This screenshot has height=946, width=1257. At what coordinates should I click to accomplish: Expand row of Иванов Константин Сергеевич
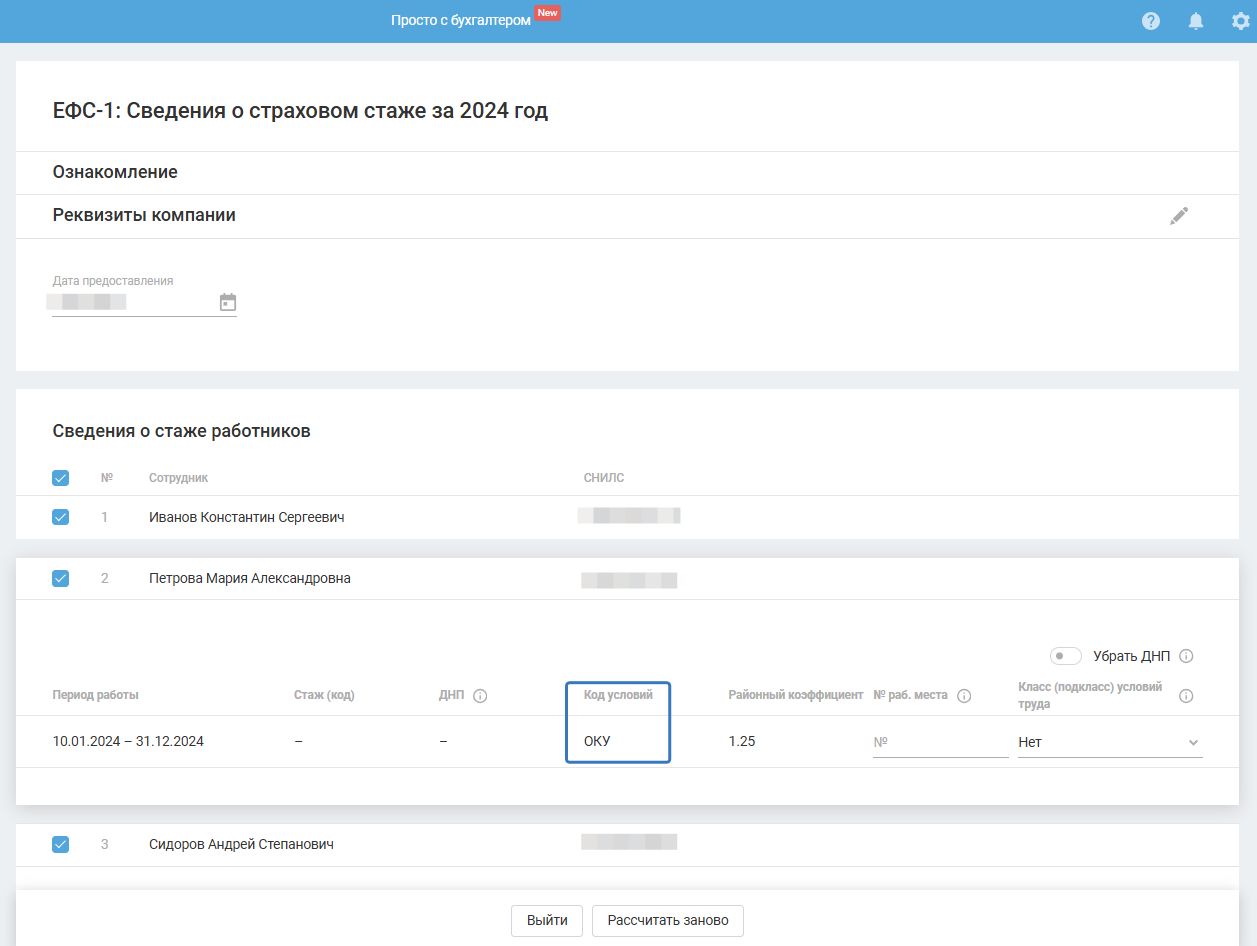pos(246,517)
